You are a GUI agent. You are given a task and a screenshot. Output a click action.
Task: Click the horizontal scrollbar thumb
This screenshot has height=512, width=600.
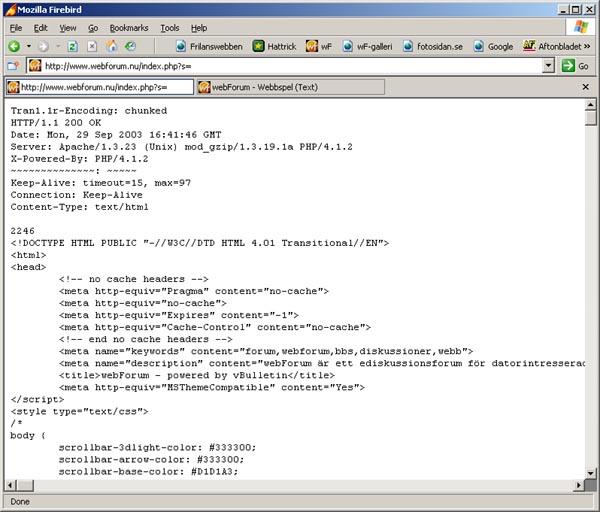point(25,486)
